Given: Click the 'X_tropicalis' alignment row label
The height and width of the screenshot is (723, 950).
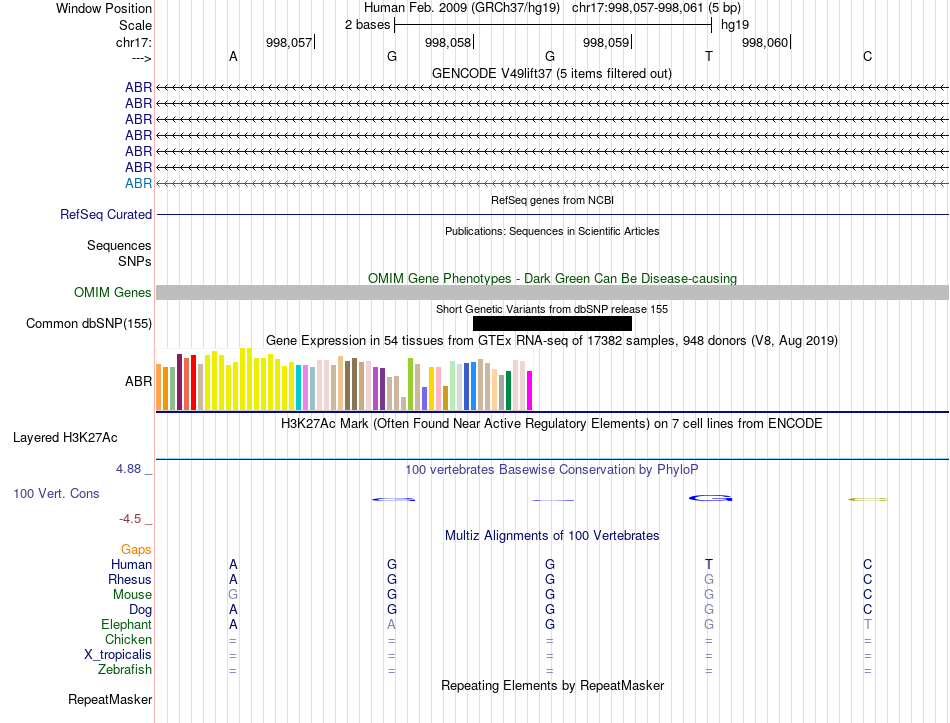Looking at the screenshot, I should pos(118,655).
